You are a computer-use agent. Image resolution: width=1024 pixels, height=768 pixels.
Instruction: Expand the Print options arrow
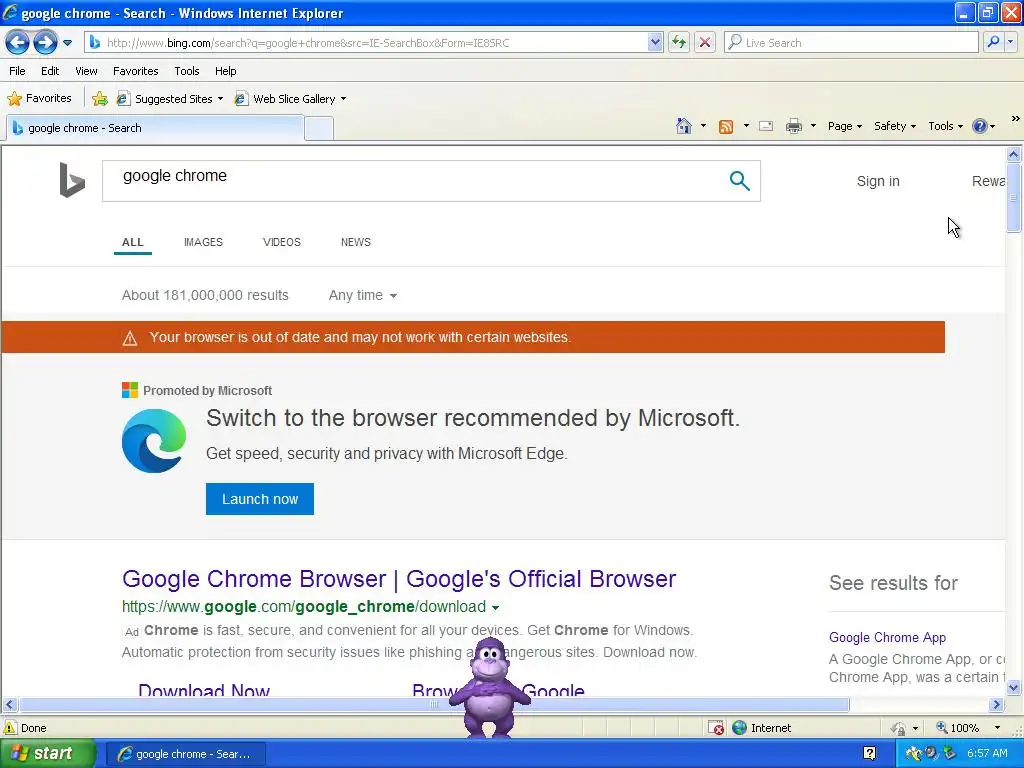(813, 126)
